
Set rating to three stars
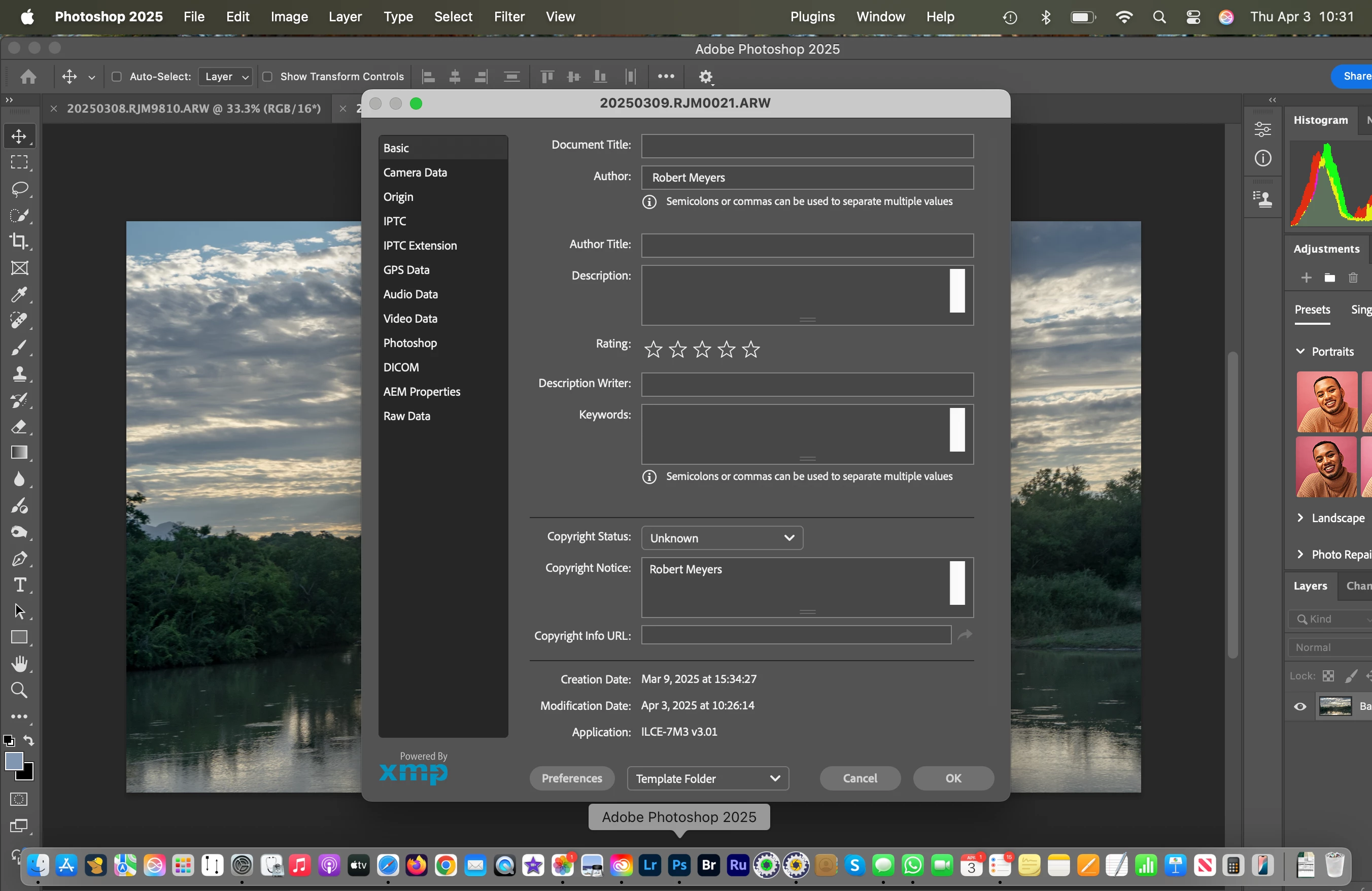[x=702, y=349]
